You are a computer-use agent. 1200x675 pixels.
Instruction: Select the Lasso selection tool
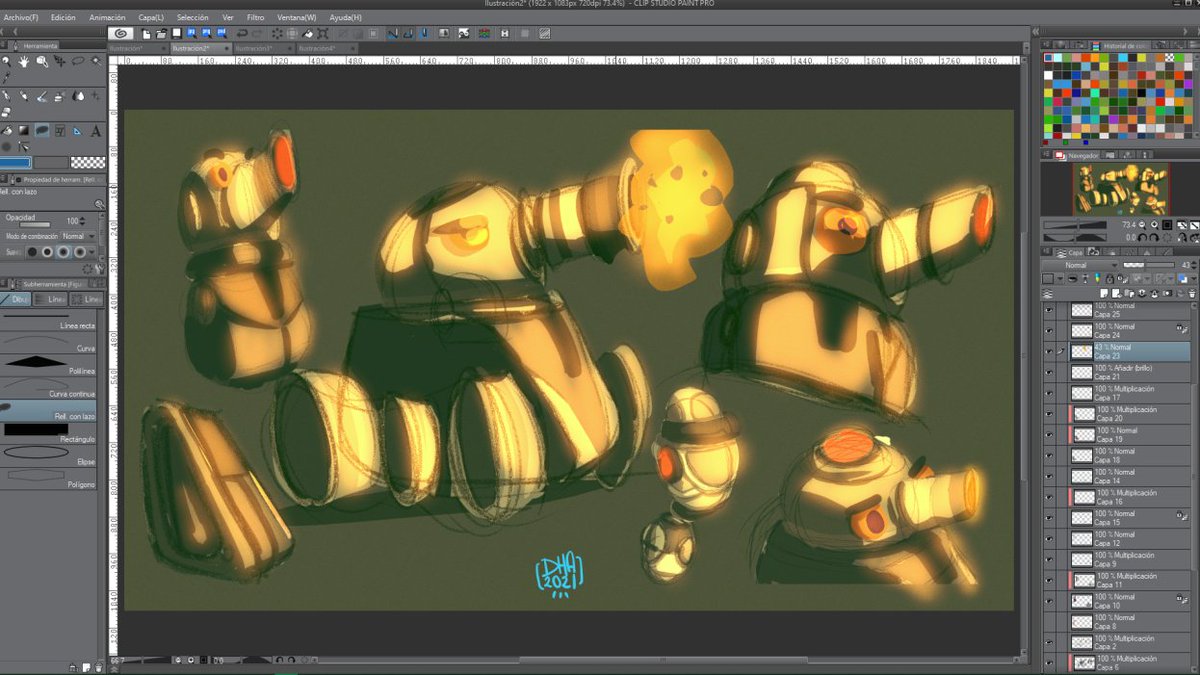(78, 61)
